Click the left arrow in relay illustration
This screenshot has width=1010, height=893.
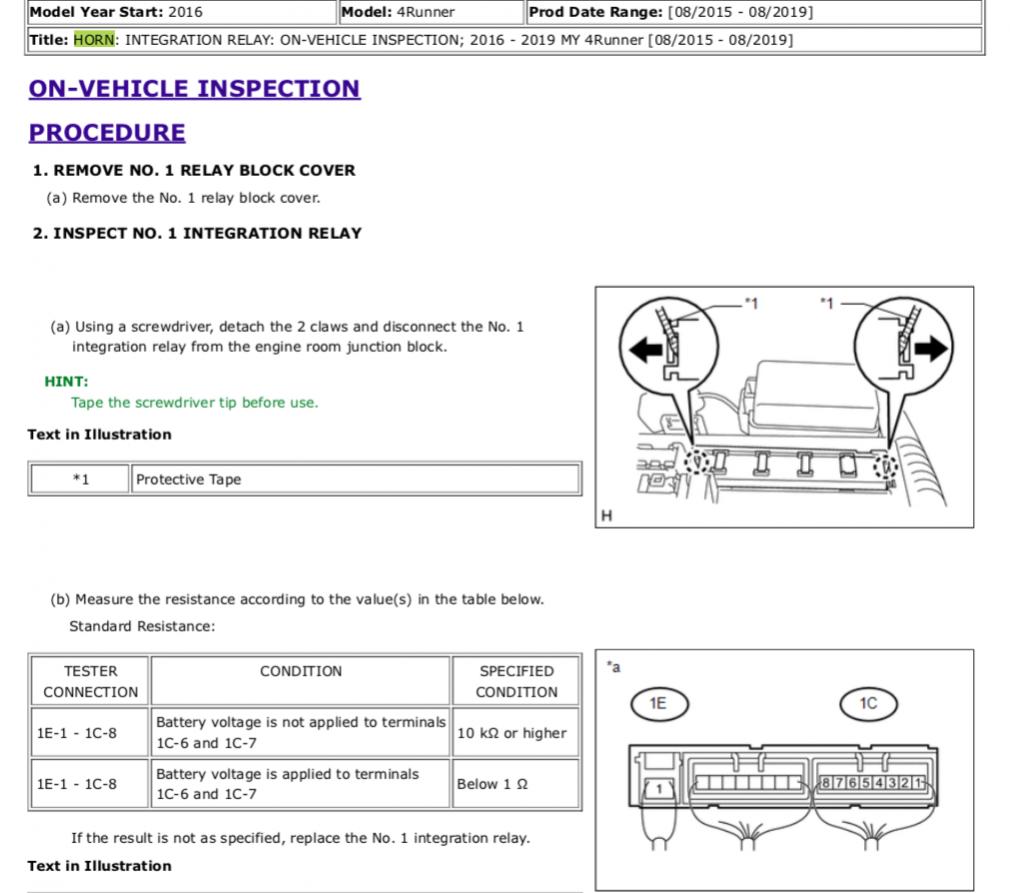point(645,350)
